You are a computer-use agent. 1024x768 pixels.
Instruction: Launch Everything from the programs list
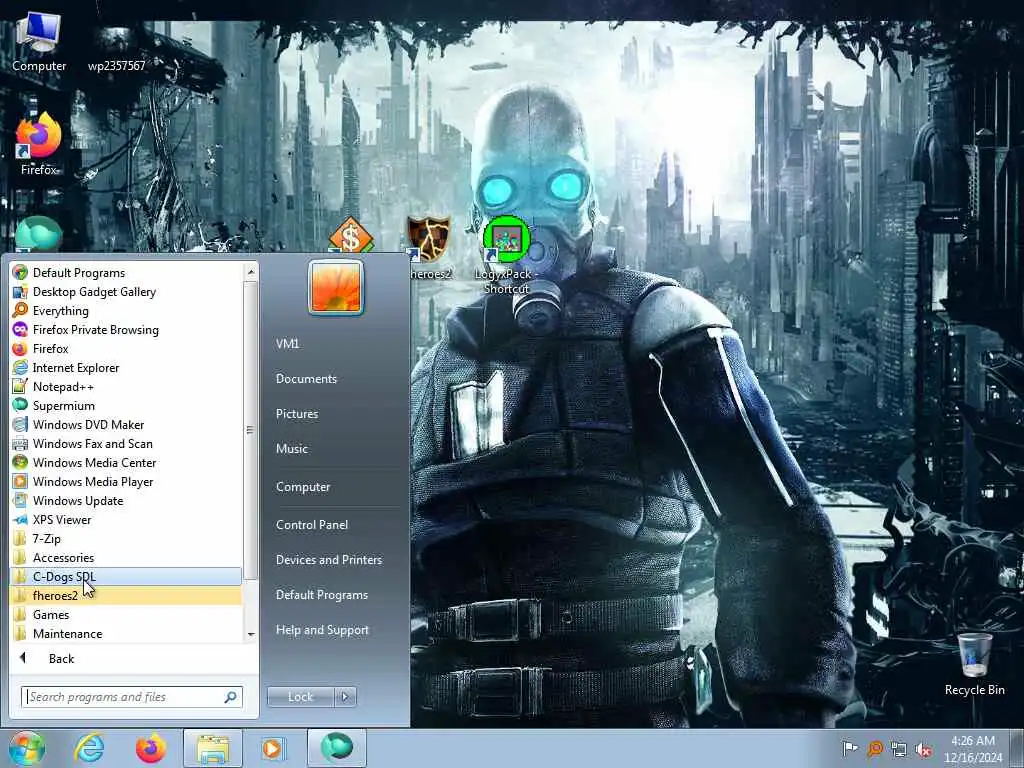(x=126, y=310)
